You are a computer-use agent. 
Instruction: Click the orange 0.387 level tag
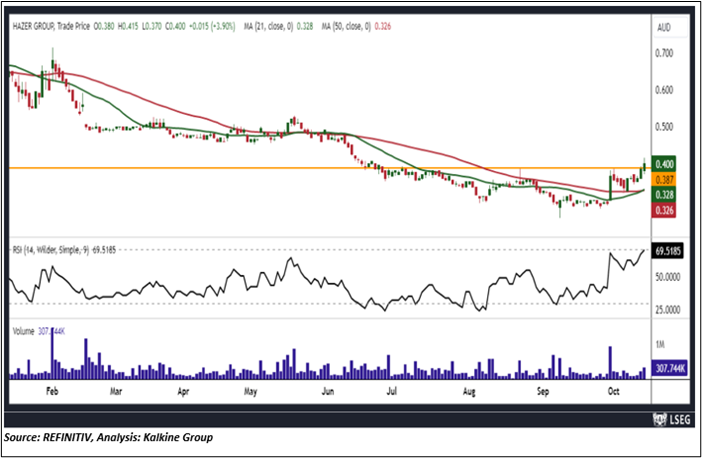coord(663,180)
